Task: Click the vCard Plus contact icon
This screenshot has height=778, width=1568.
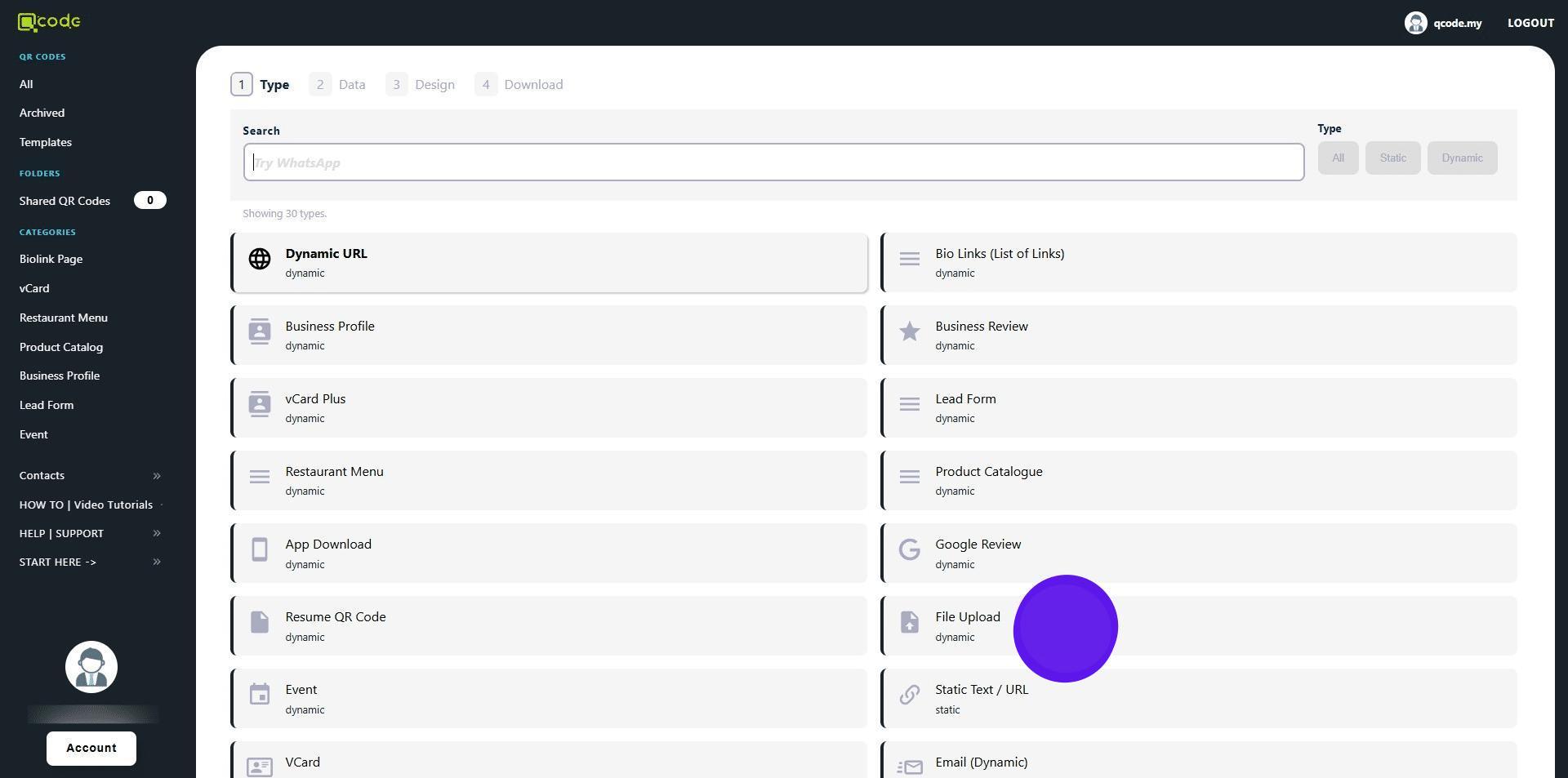Action: (x=260, y=404)
